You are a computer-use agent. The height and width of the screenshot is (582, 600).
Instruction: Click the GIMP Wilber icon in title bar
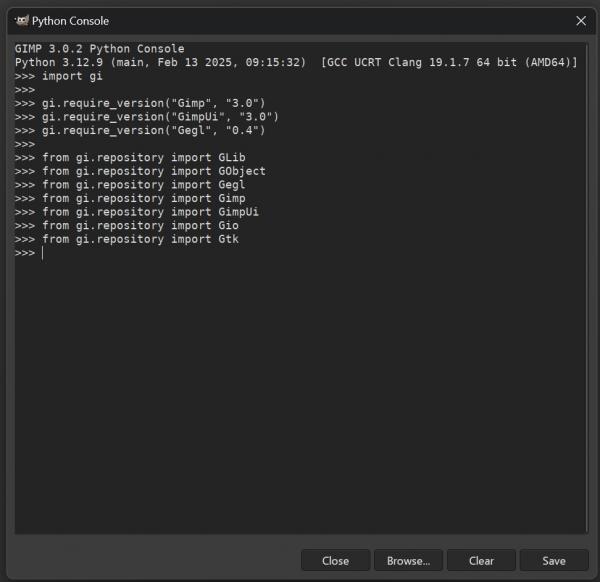point(22,21)
